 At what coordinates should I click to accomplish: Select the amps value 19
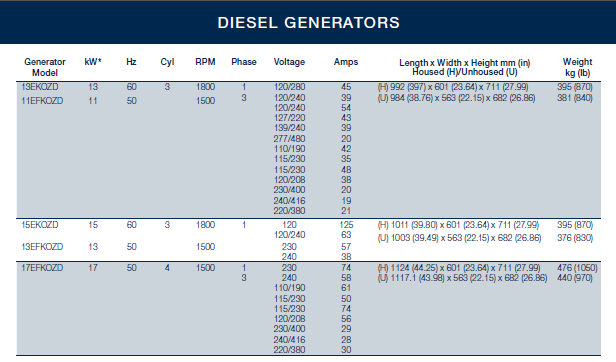click(346, 201)
